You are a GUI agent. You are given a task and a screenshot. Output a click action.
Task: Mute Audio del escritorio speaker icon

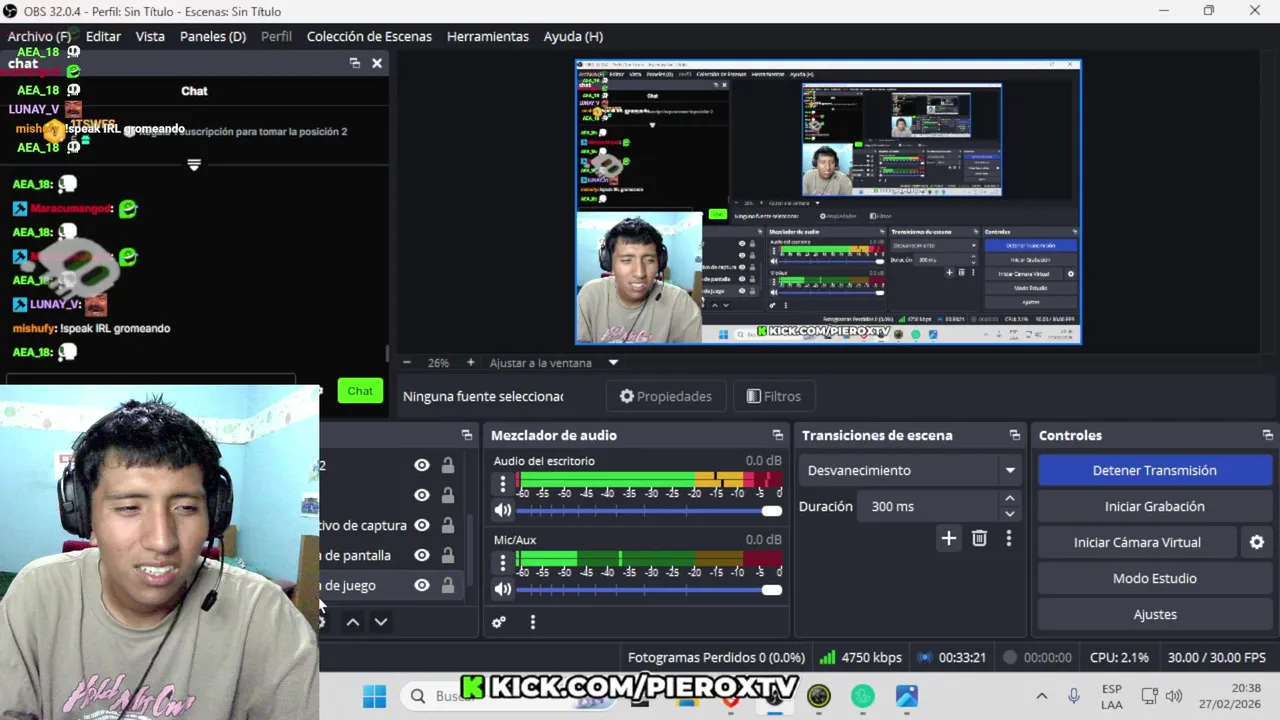click(503, 510)
